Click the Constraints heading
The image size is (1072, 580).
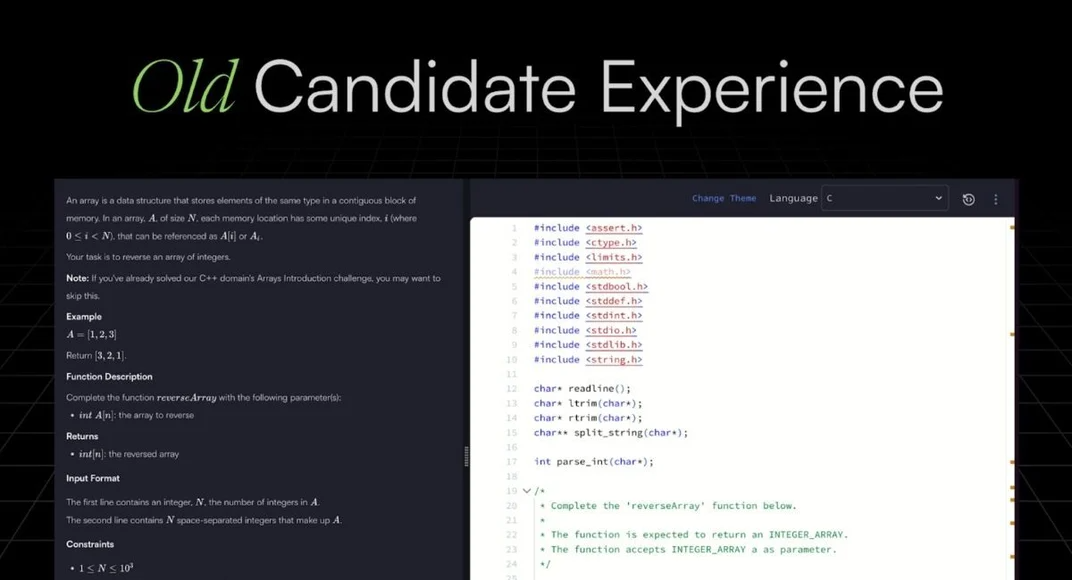pos(90,544)
